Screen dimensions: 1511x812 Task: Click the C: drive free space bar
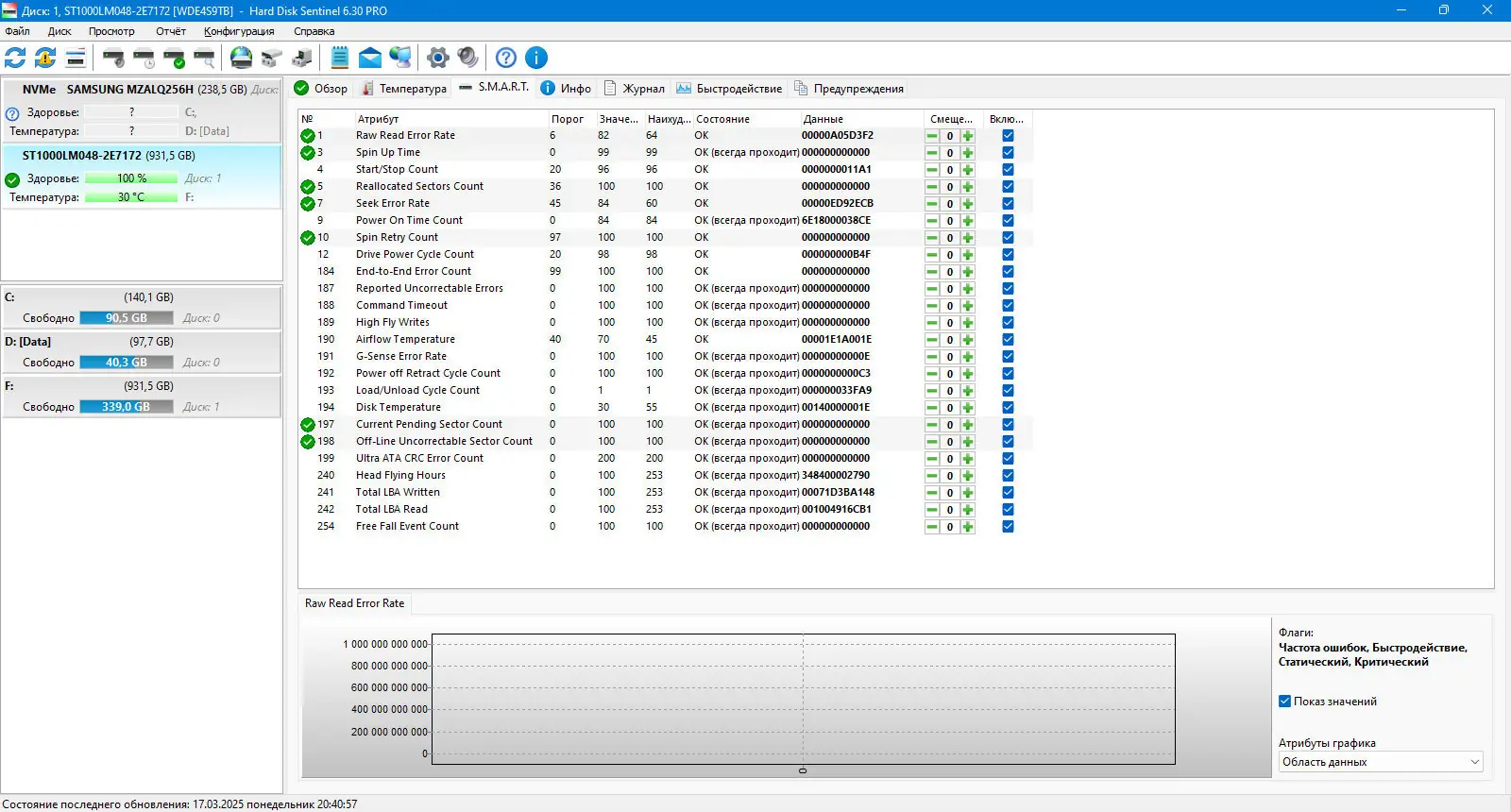(x=127, y=318)
